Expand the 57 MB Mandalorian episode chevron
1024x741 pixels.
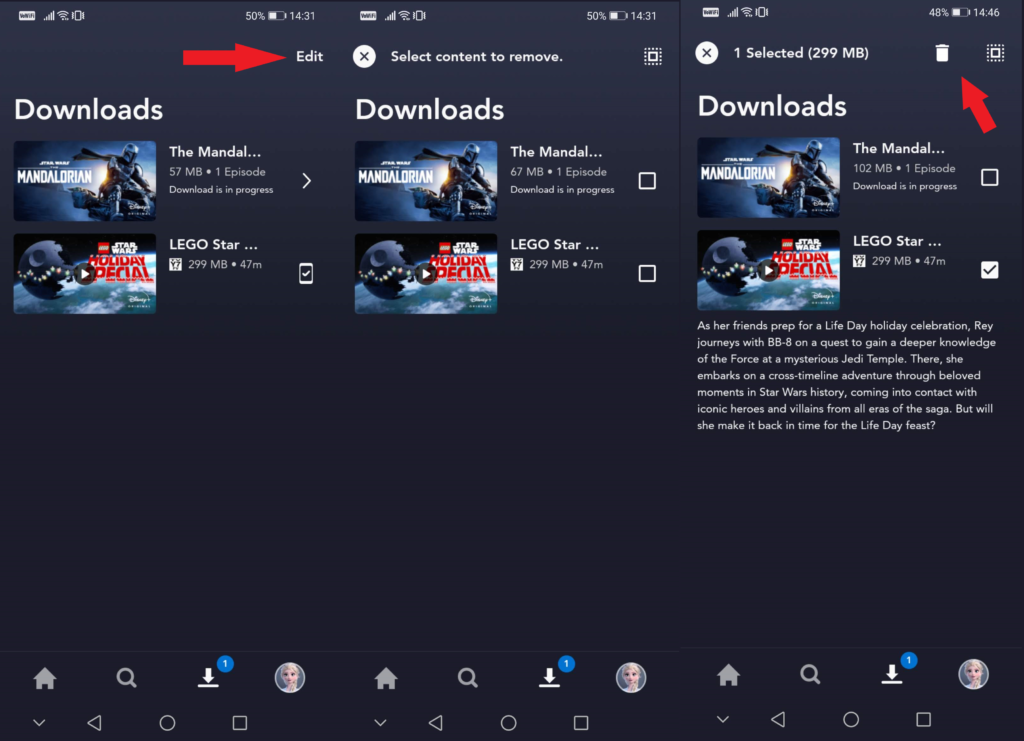[306, 181]
